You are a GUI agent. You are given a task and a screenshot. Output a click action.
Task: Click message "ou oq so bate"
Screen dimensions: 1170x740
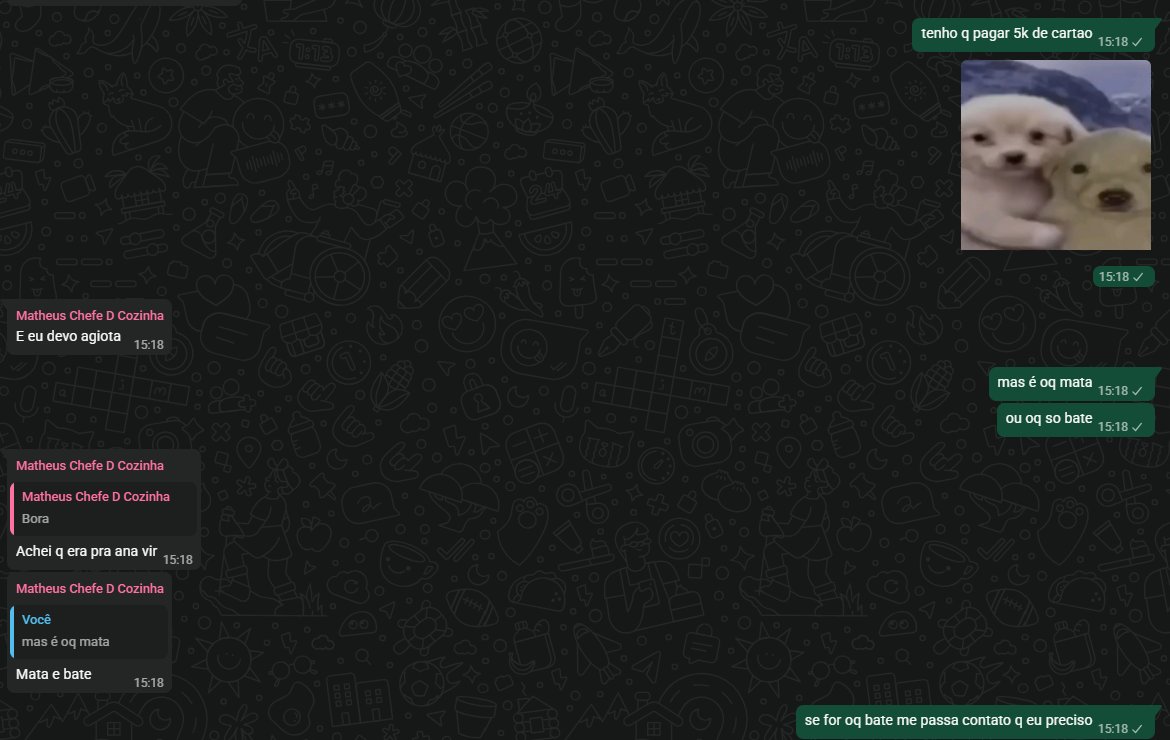coord(1048,418)
